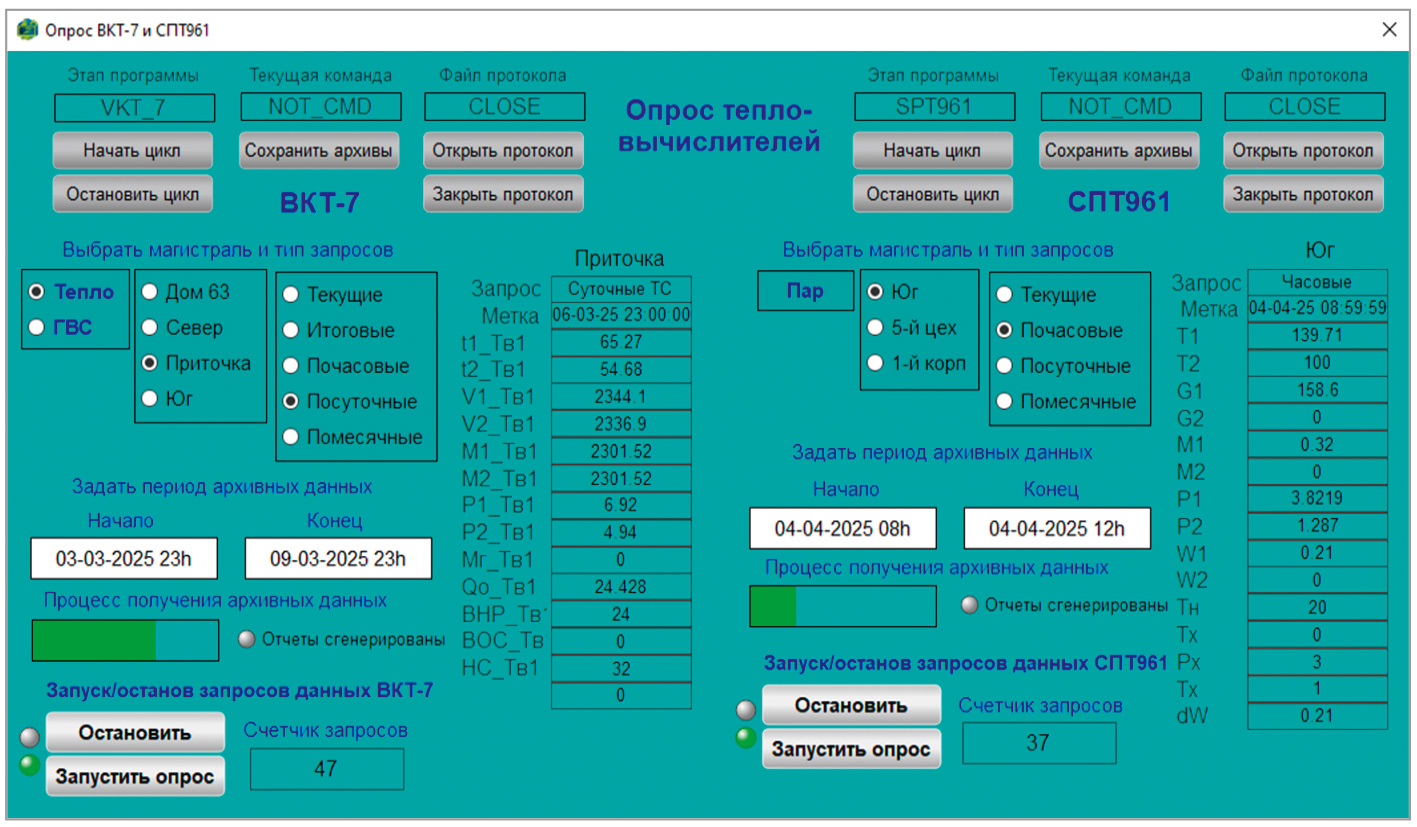This screenshot has width=1417, height=827.
Task: Click green indicator lamp beside ВКТ-7 Запустить опрос
Action: click(x=31, y=766)
